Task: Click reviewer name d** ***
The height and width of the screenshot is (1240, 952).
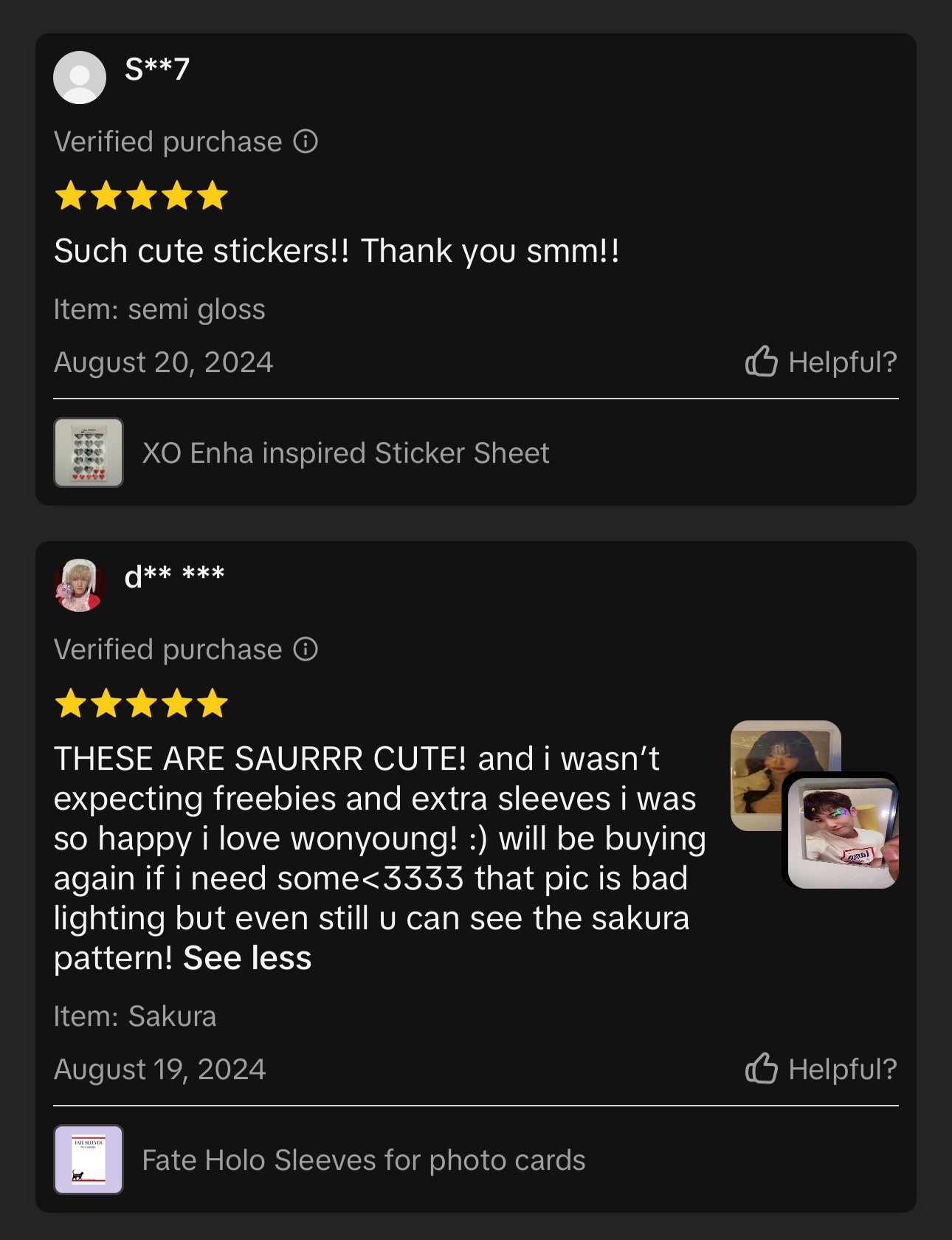Action: 174,576
